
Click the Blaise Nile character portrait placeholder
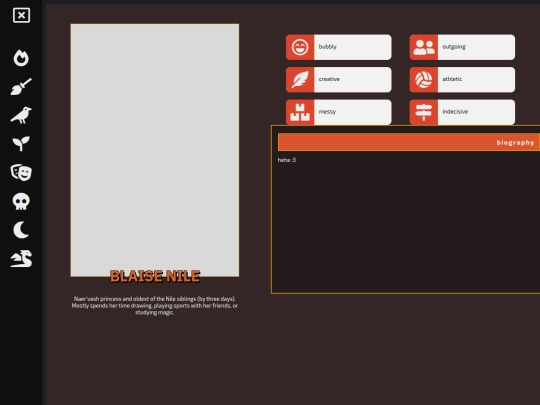155,150
